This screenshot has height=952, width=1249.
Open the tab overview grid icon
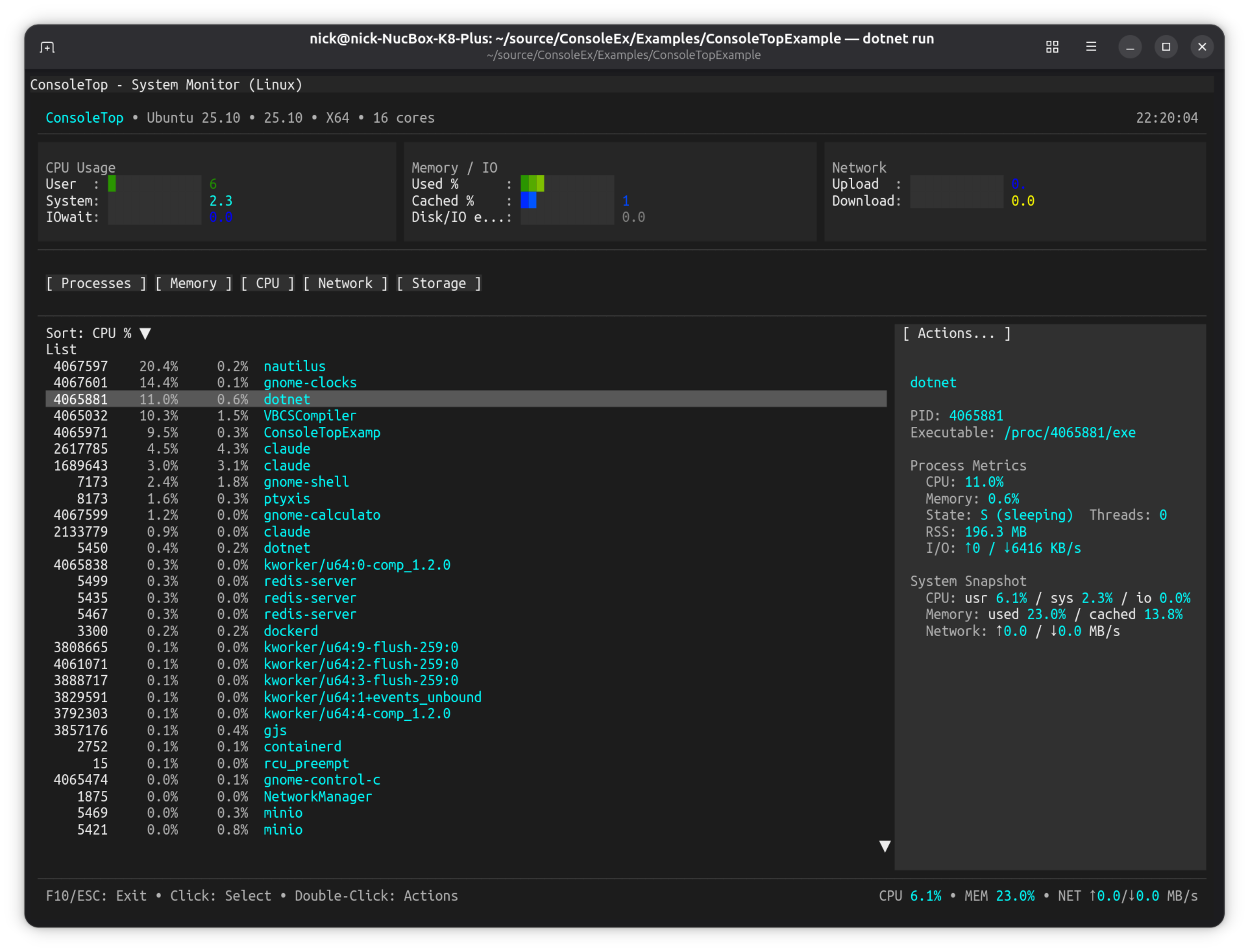1052,47
